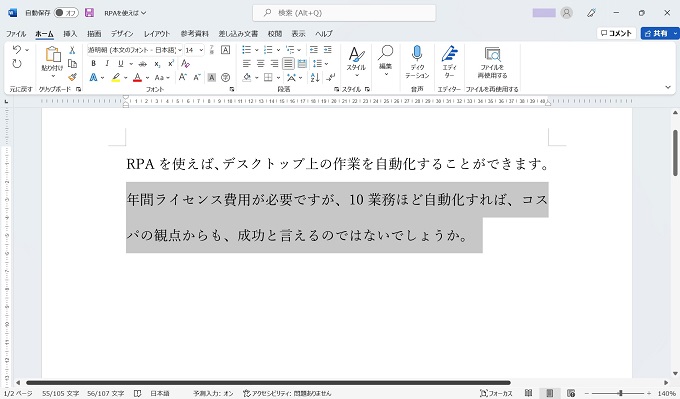Open the account profile avatar
The width and height of the screenshot is (680, 399).
tap(566, 13)
